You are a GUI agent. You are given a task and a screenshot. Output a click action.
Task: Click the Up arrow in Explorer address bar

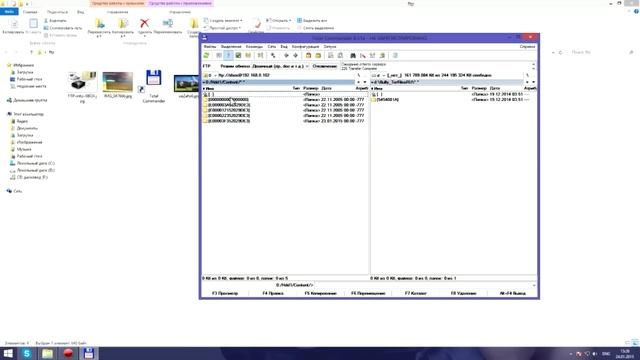(31, 52)
